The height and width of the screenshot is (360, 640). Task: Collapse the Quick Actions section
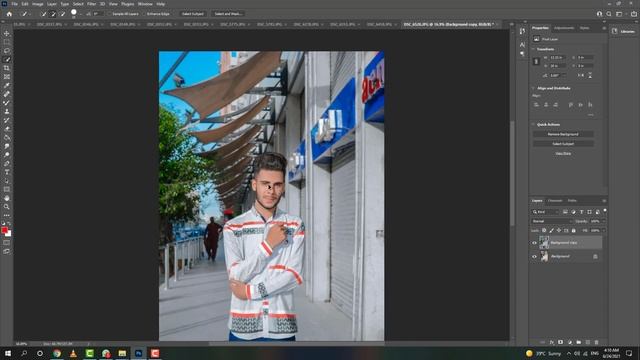[533, 124]
